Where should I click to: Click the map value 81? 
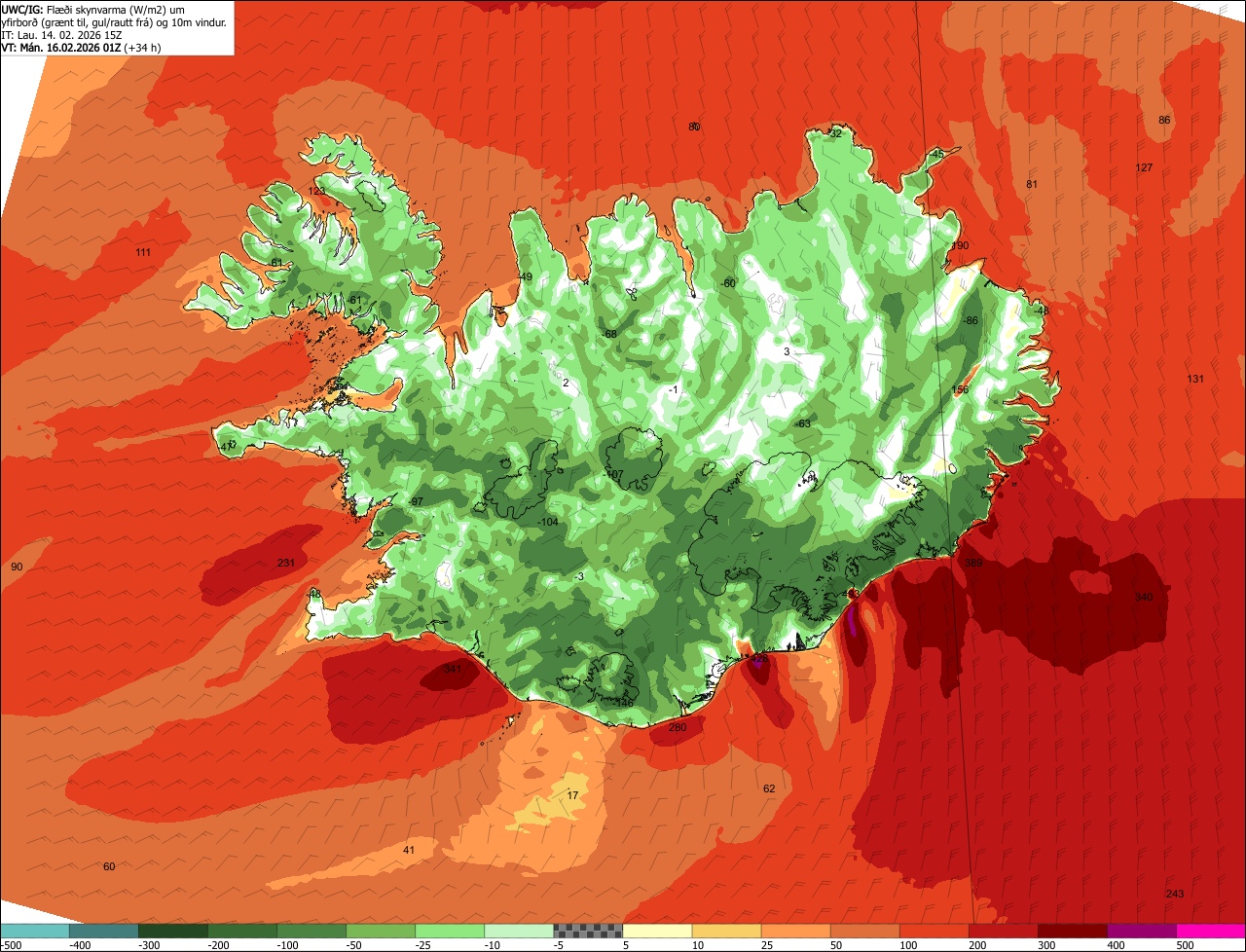coord(1032,184)
